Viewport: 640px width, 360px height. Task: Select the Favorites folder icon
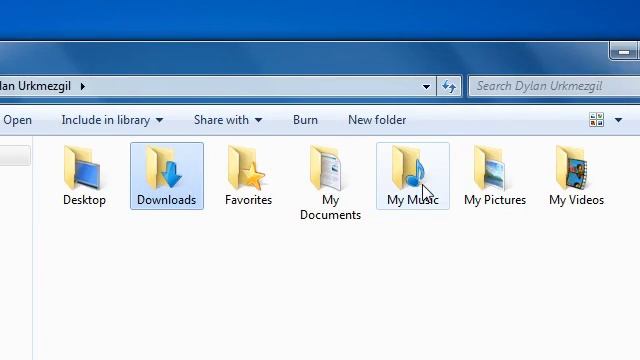point(247,168)
